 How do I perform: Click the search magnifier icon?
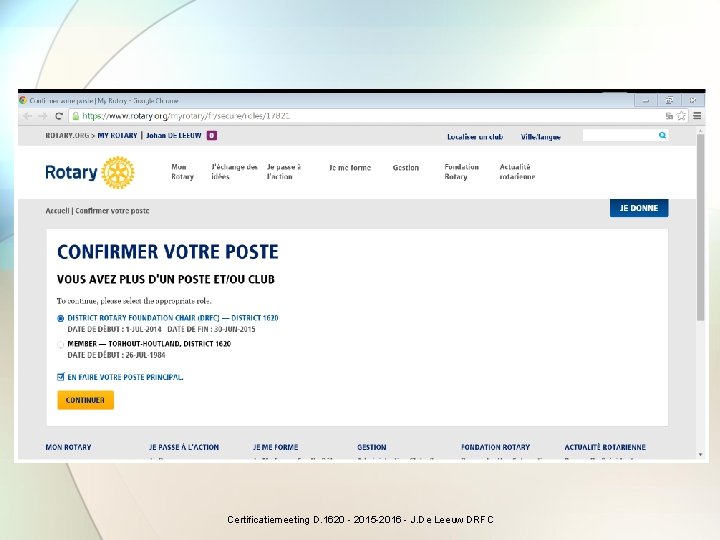[662, 135]
